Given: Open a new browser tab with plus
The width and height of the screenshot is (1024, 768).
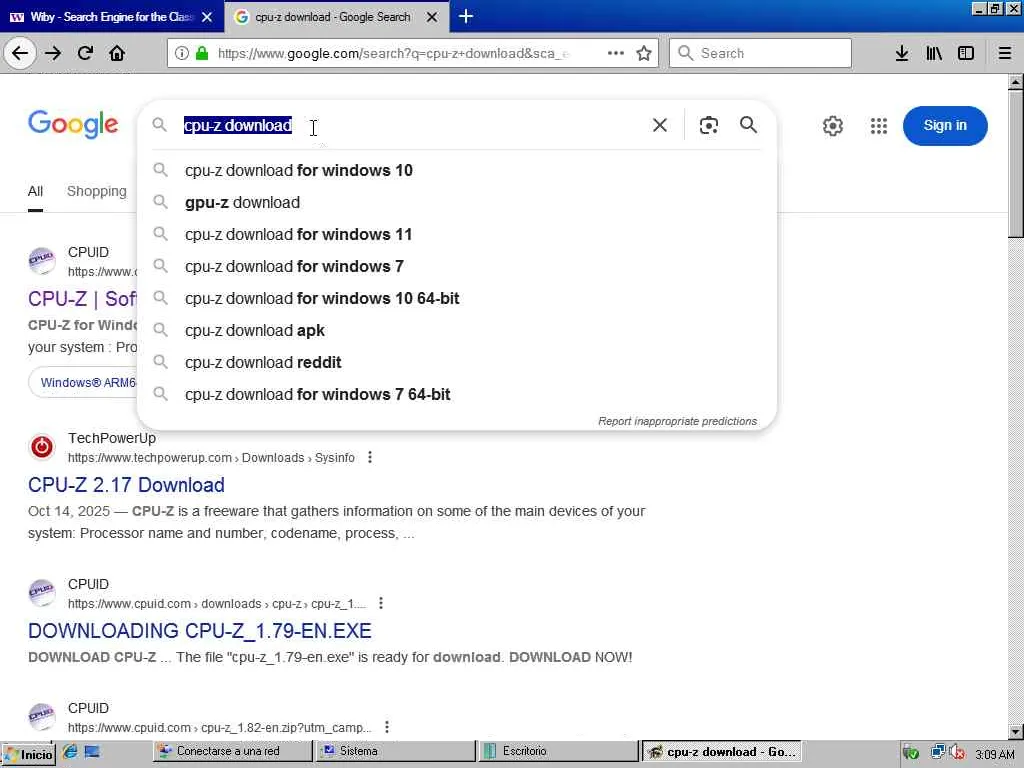Looking at the screenshot, I should 466,16.
